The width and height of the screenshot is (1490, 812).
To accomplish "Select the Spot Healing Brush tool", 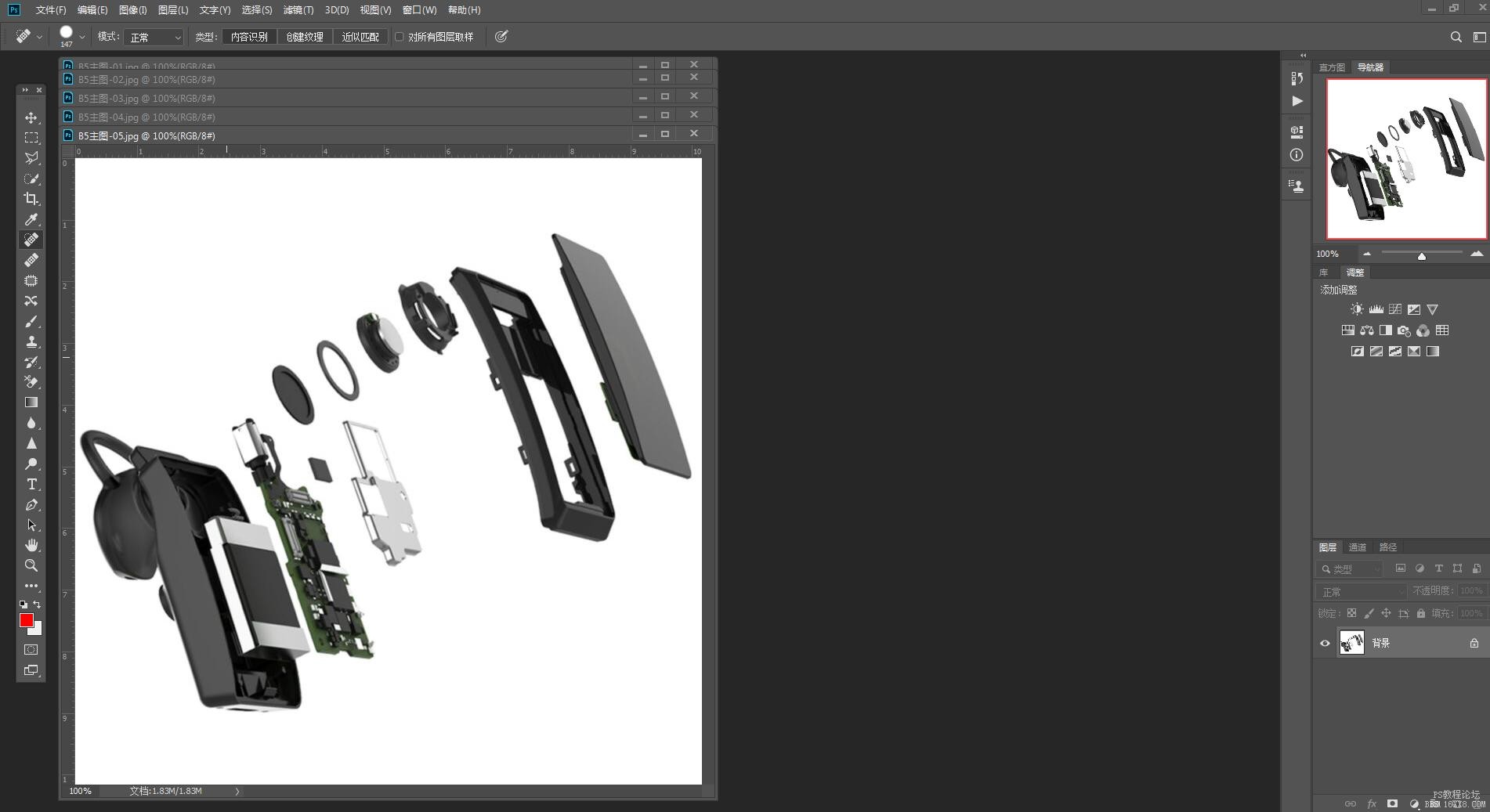I will 31,240.
